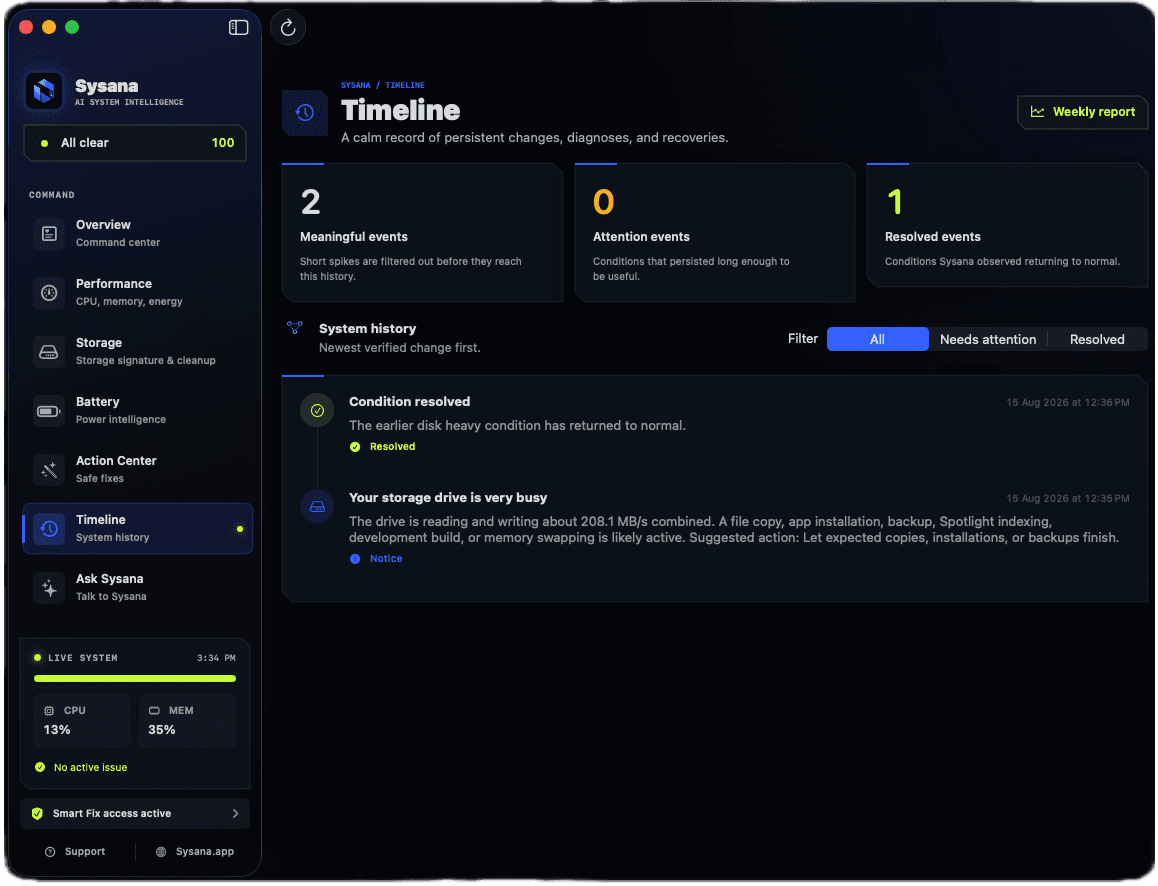Click the TIMELINE breadcrumb
This screenshot has height=886, width=1158.
click(405, 86)
